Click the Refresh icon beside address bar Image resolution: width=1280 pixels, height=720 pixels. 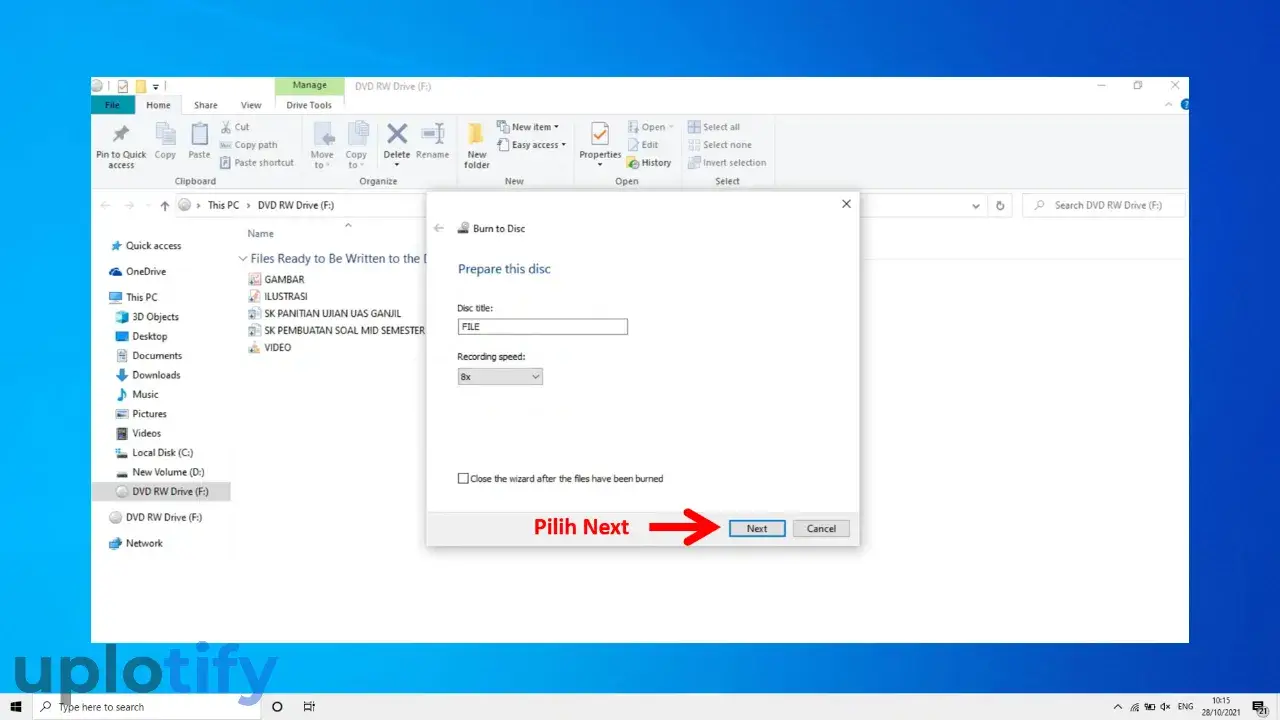(x=1000, y=205)
